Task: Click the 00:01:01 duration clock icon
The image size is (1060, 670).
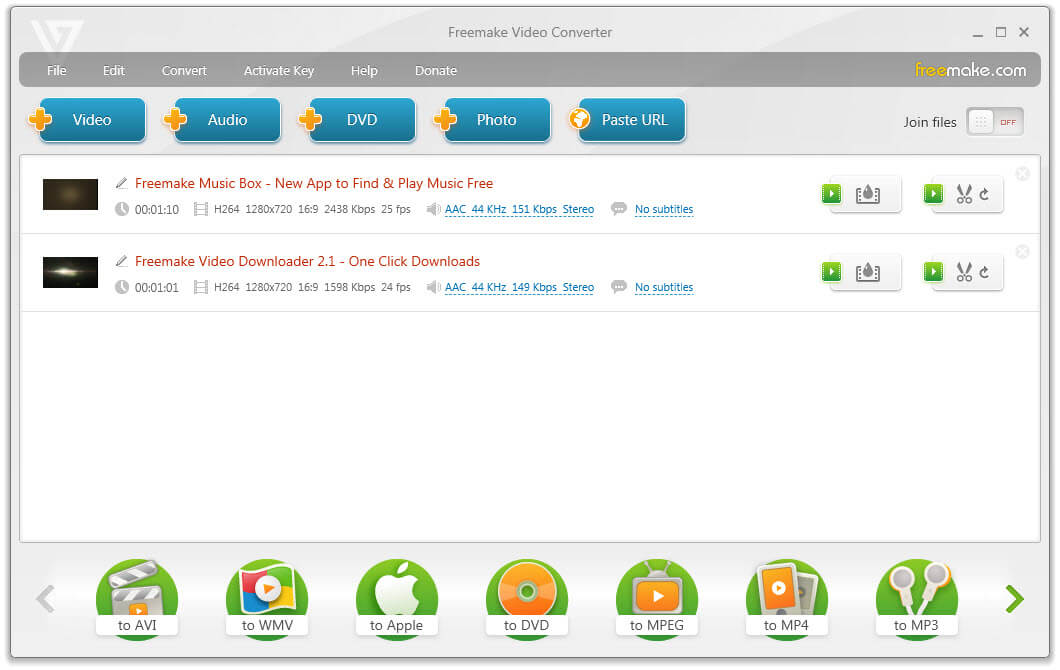Action: [122, 287]
